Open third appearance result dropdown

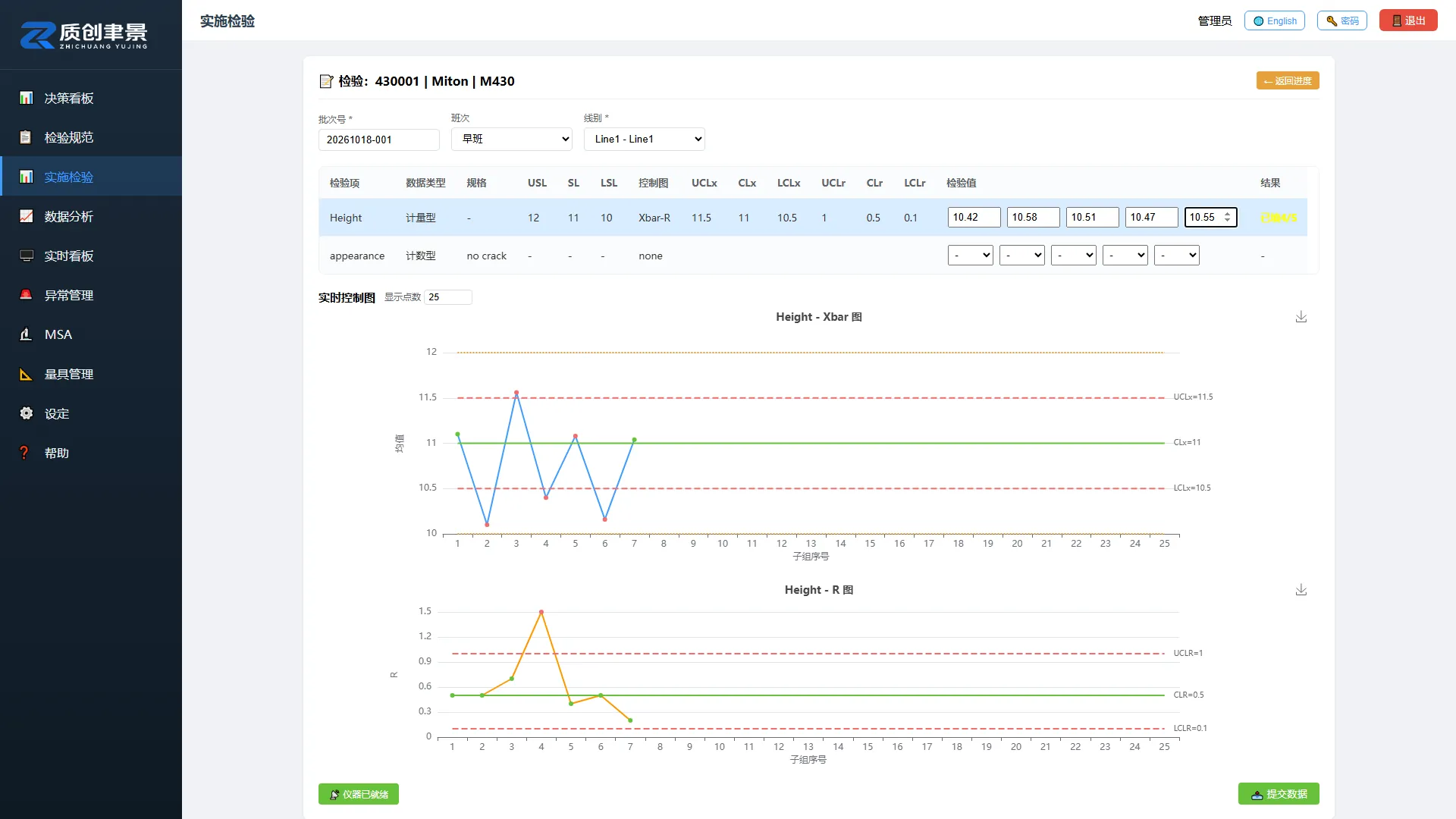(1074, 256)
